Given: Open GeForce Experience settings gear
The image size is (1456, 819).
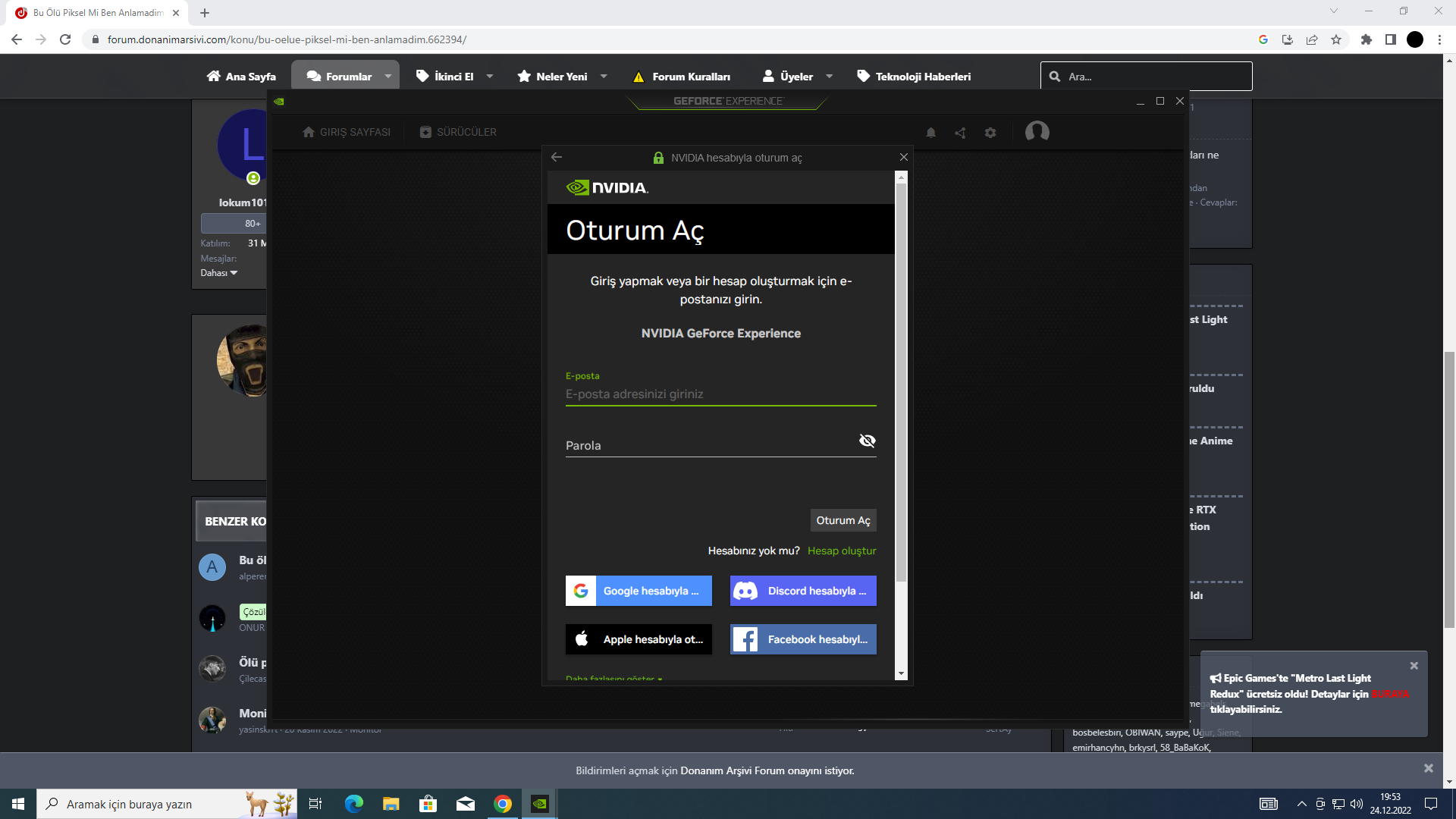Looking at the screenshot, I should 990,133.
